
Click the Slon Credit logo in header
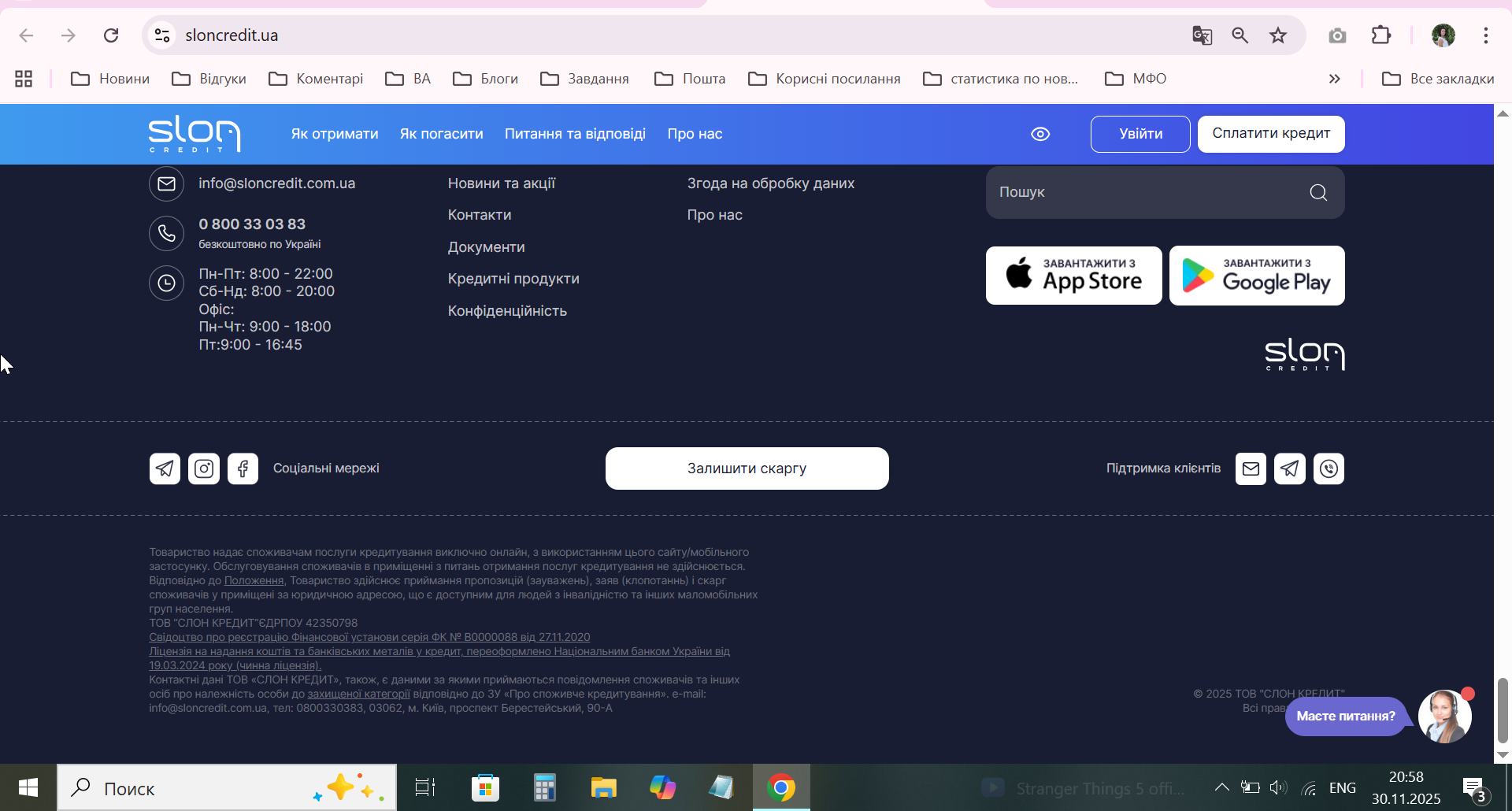click(x=195, y=134)
